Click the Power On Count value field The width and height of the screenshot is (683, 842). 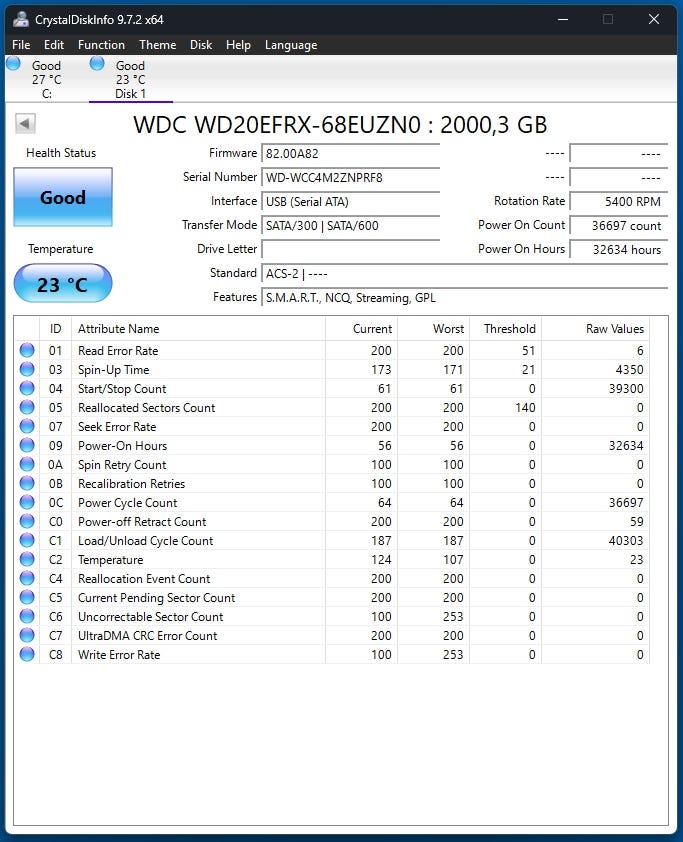pos(619,226)
